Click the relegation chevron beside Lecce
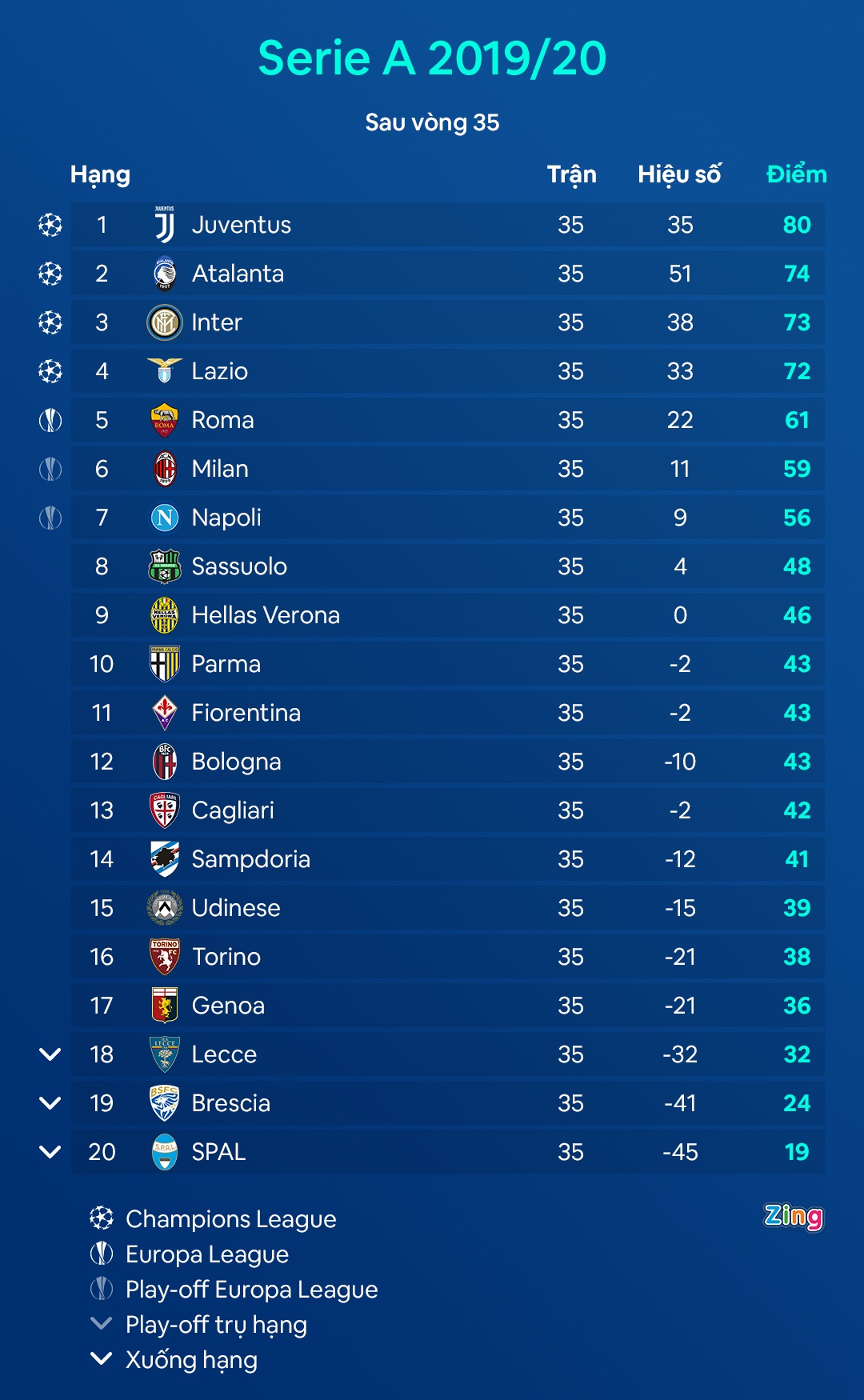This screenshot has width=864, height=1400. (x=50, y=1054)
